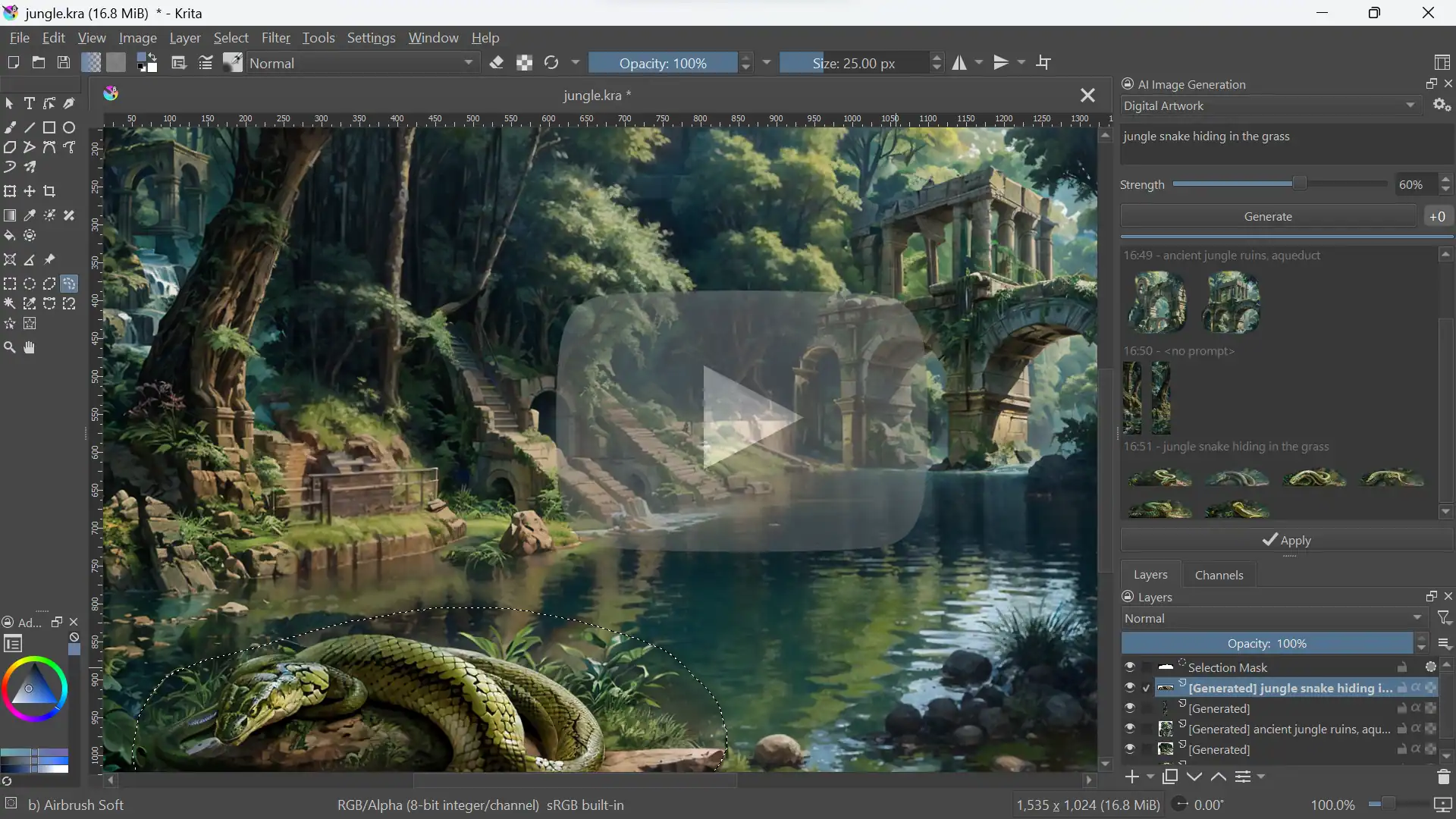
Task: Toggle visibility of Generated jungle snake layer
Action: point(1129,688)
